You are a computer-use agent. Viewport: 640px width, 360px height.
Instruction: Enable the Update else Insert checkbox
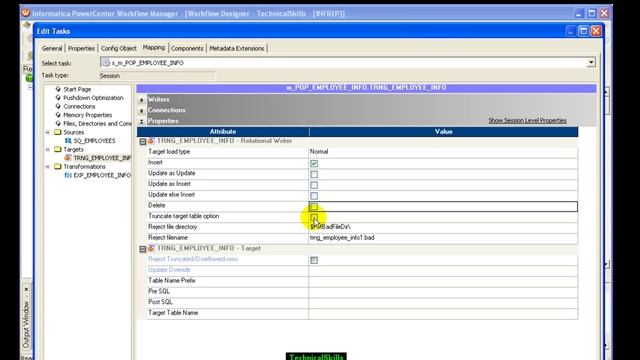(314, 196)
